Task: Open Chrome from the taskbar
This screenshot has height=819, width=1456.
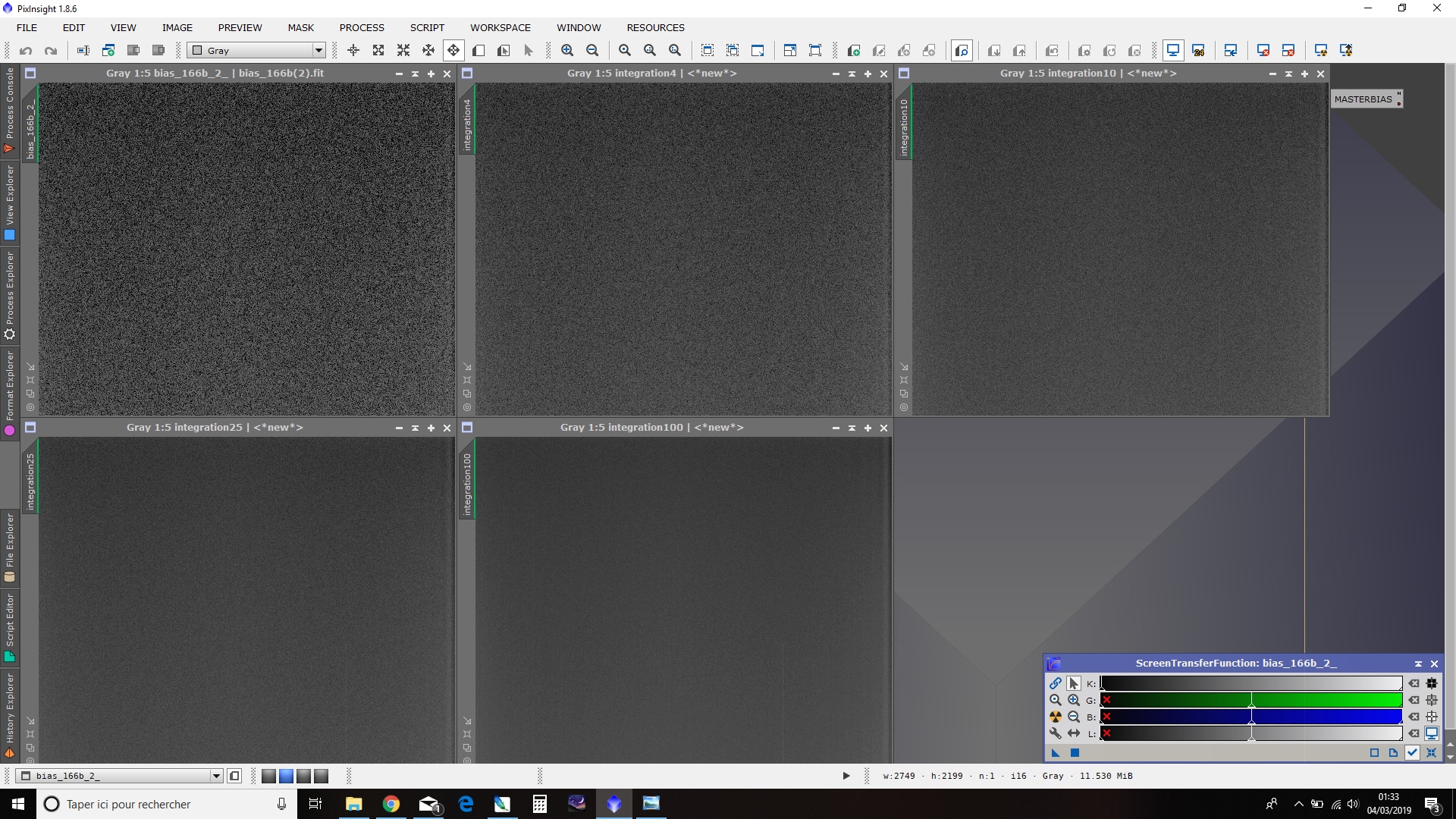Action: (391, 804)
